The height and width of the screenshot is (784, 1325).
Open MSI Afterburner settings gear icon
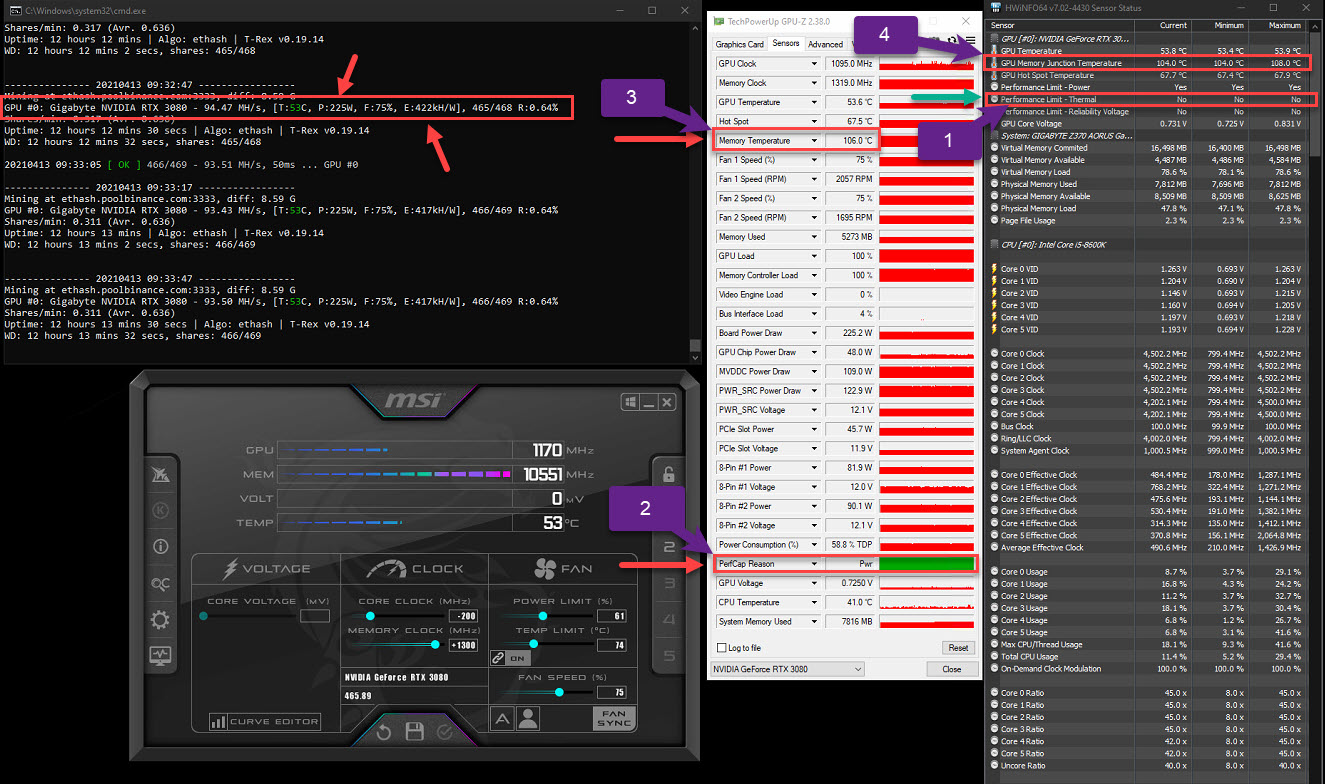pyautogui.click(x=160, y=620)
